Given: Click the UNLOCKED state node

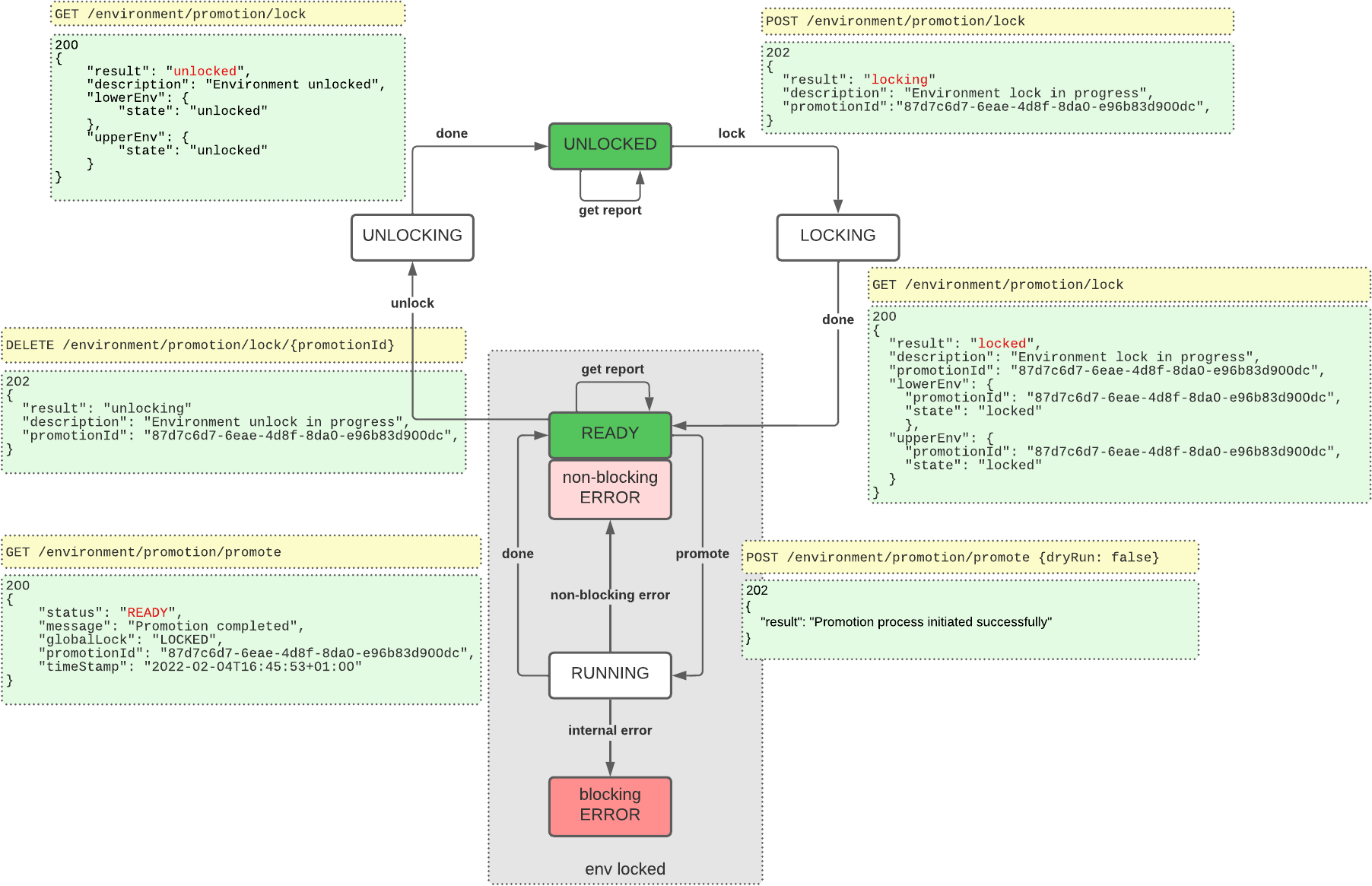Looking at the screenshot, I should click(608, 144).
